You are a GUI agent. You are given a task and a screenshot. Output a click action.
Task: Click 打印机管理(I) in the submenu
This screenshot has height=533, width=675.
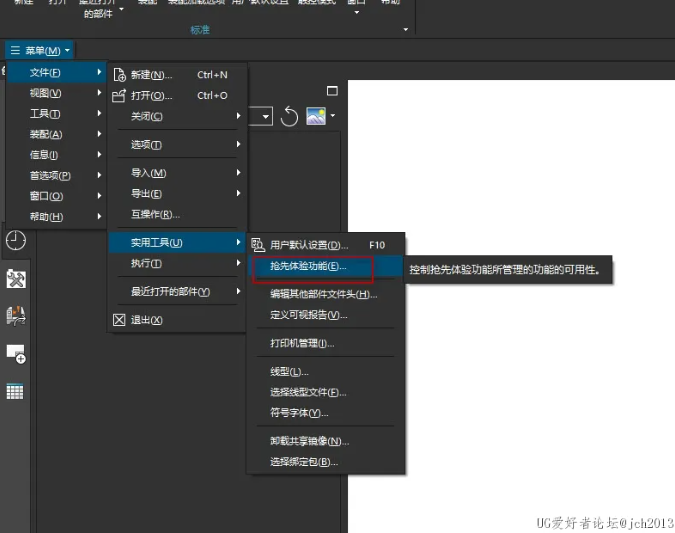coord(302,343)
